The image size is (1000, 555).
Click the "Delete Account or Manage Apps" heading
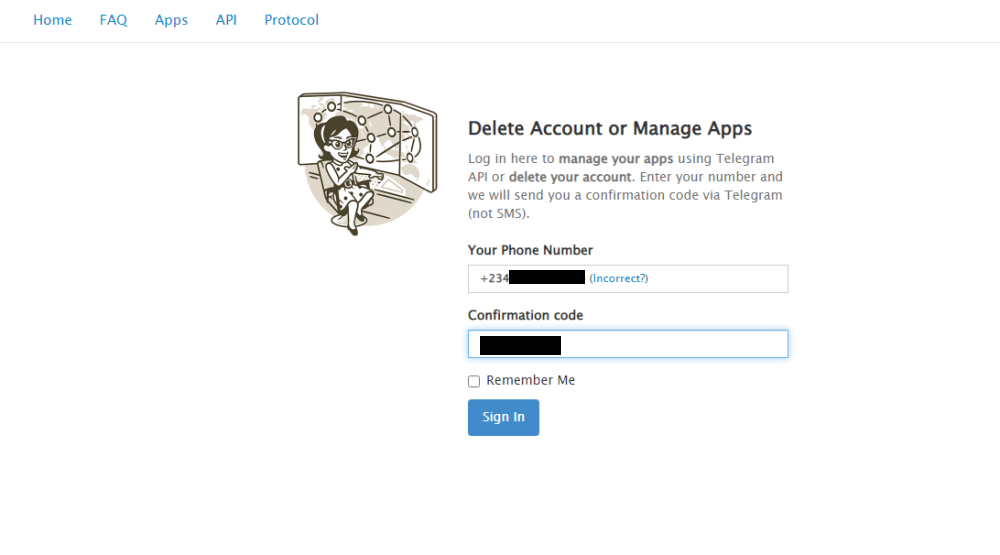pyautogui.click(x=609, y=128)
